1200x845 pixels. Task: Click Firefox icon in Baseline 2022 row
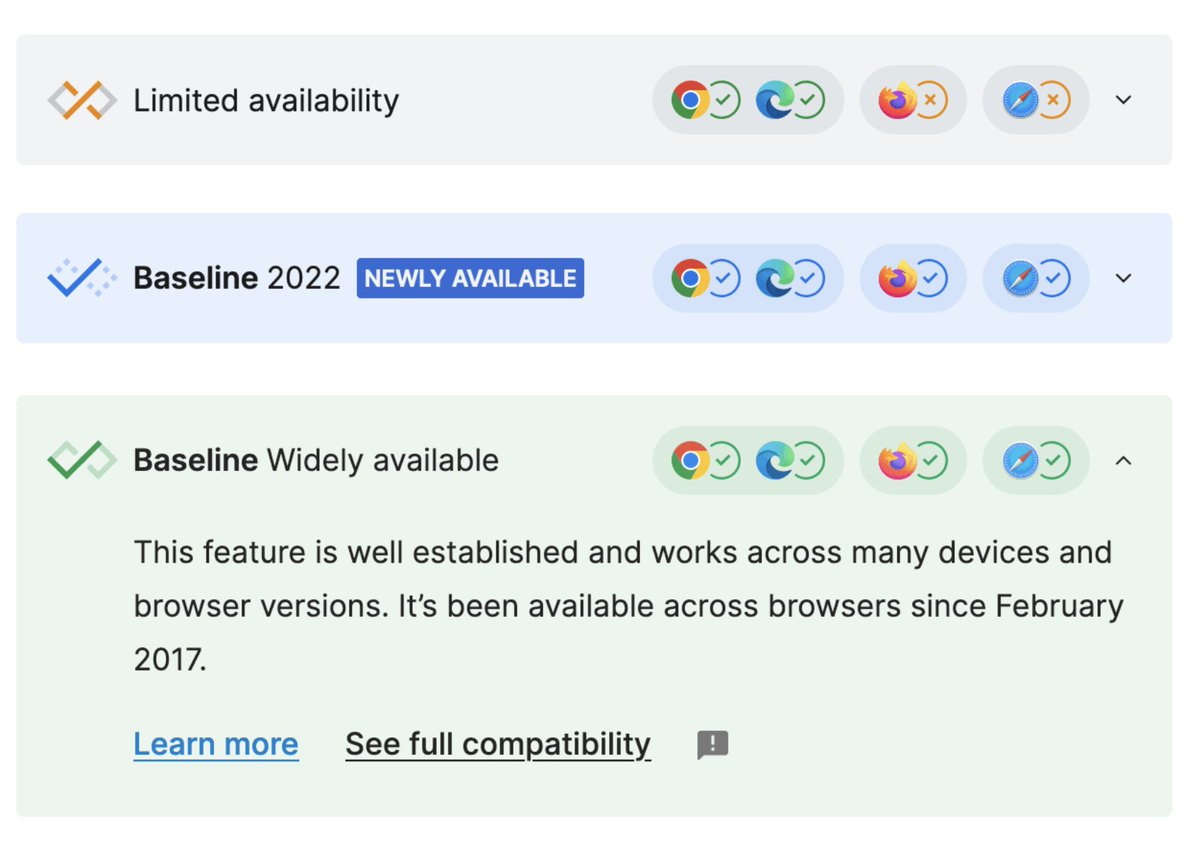(897, 279)
